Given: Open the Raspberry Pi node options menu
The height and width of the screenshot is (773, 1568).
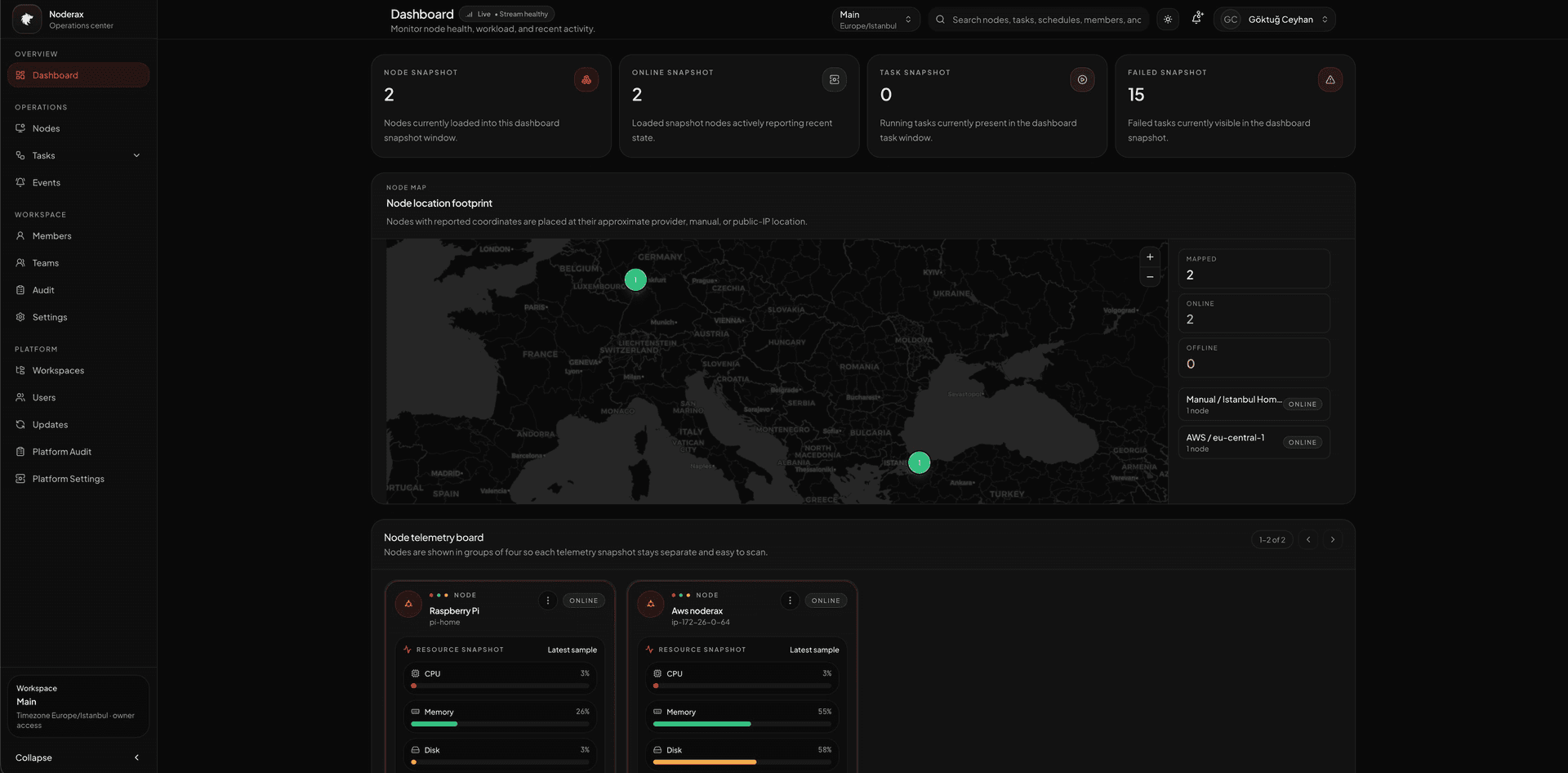Looking at the screenshot, I should [548, 601].
